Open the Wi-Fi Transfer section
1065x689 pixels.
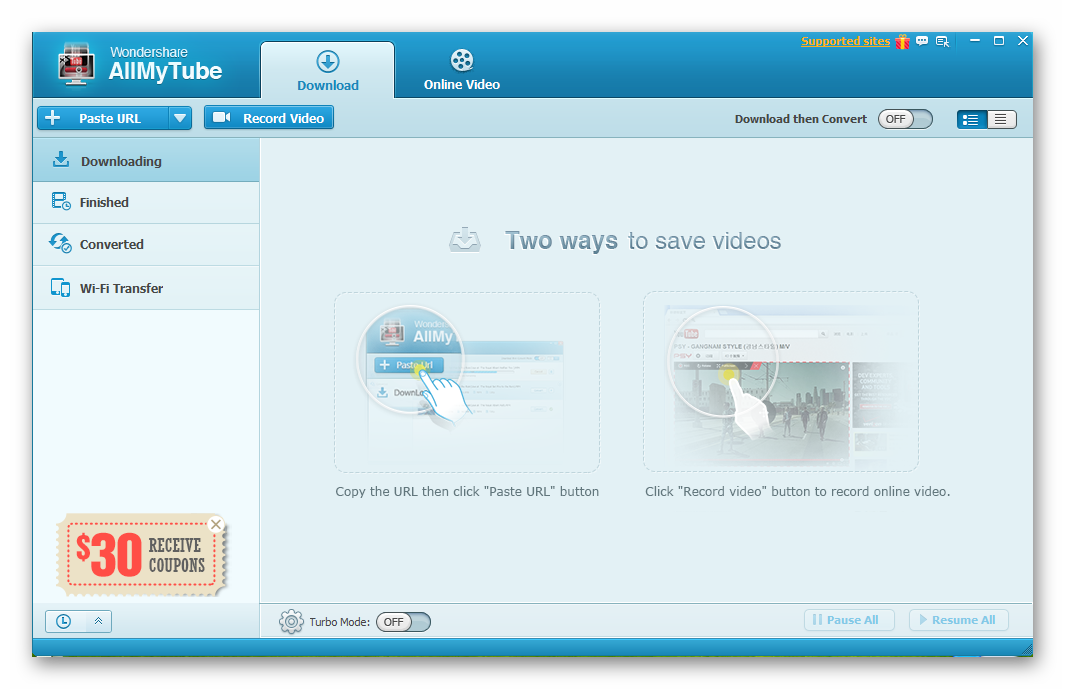click(146, 288)
